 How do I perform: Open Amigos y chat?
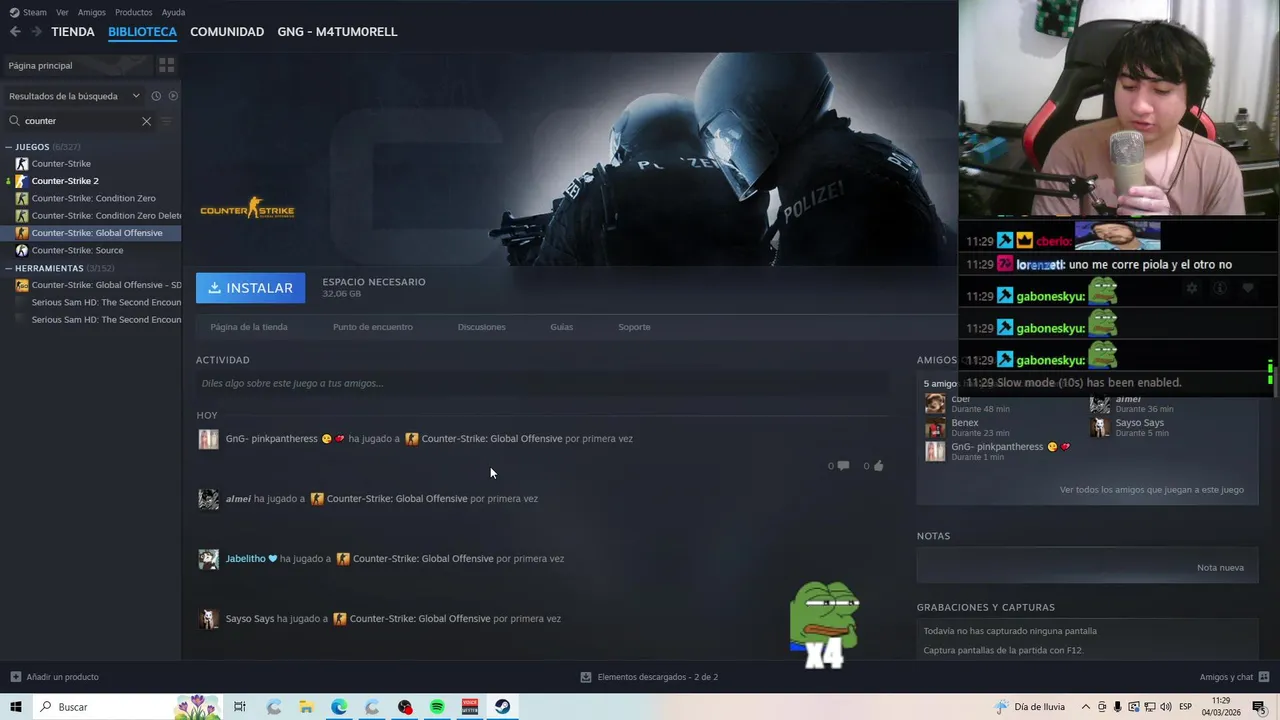(1234, 677)
